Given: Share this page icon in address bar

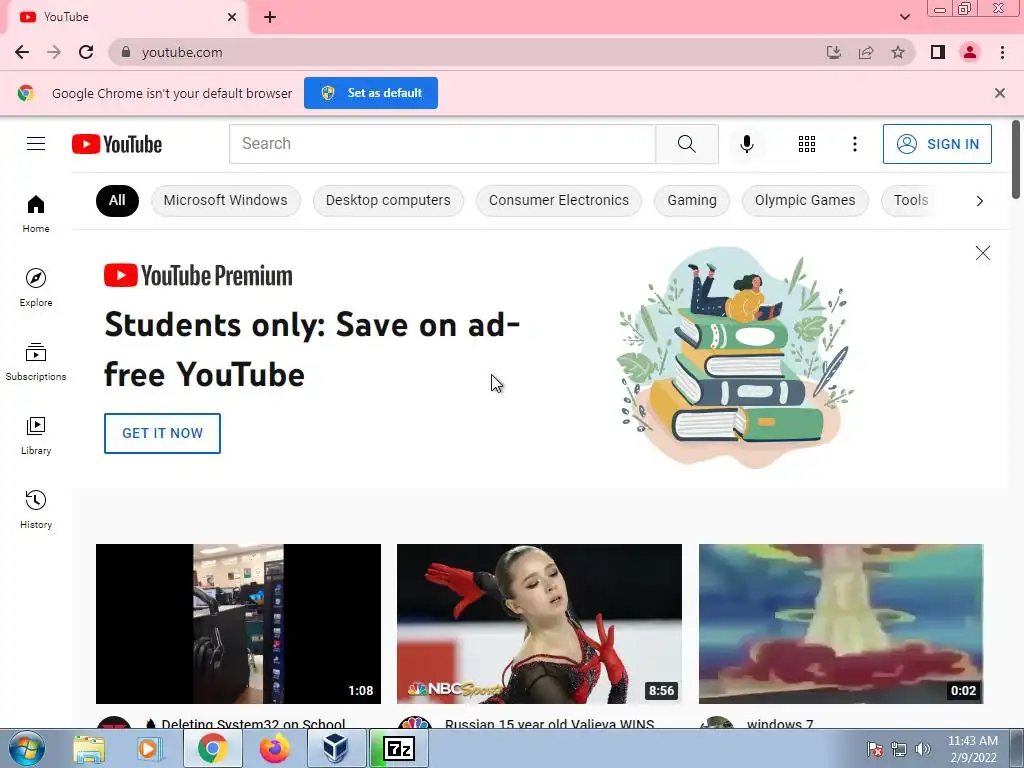Looking at the screenshot, I should pos(866,52).
